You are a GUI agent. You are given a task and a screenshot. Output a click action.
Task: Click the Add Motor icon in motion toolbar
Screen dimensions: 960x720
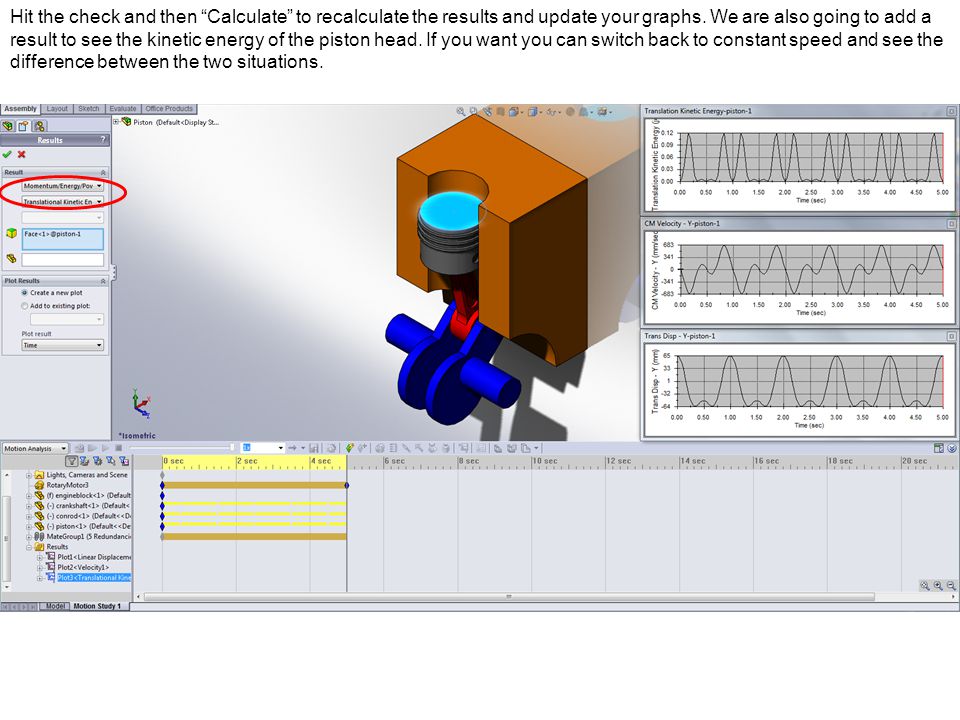(380, 448)
